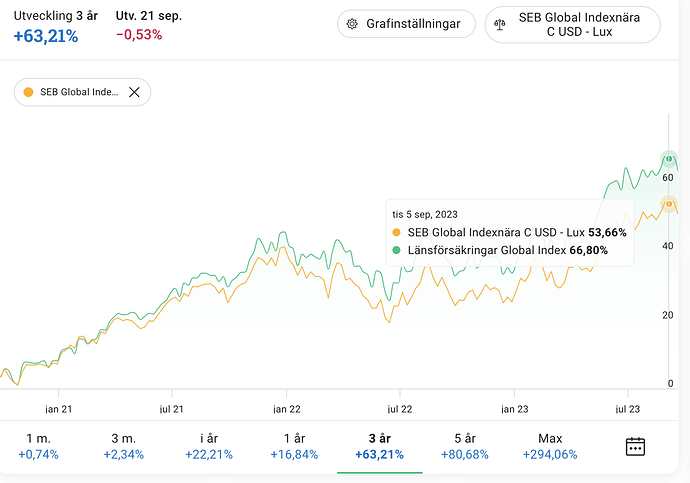690x483 pixels.
Task: Open the Grafinställningar settings button
Action: tap(405, 24)
